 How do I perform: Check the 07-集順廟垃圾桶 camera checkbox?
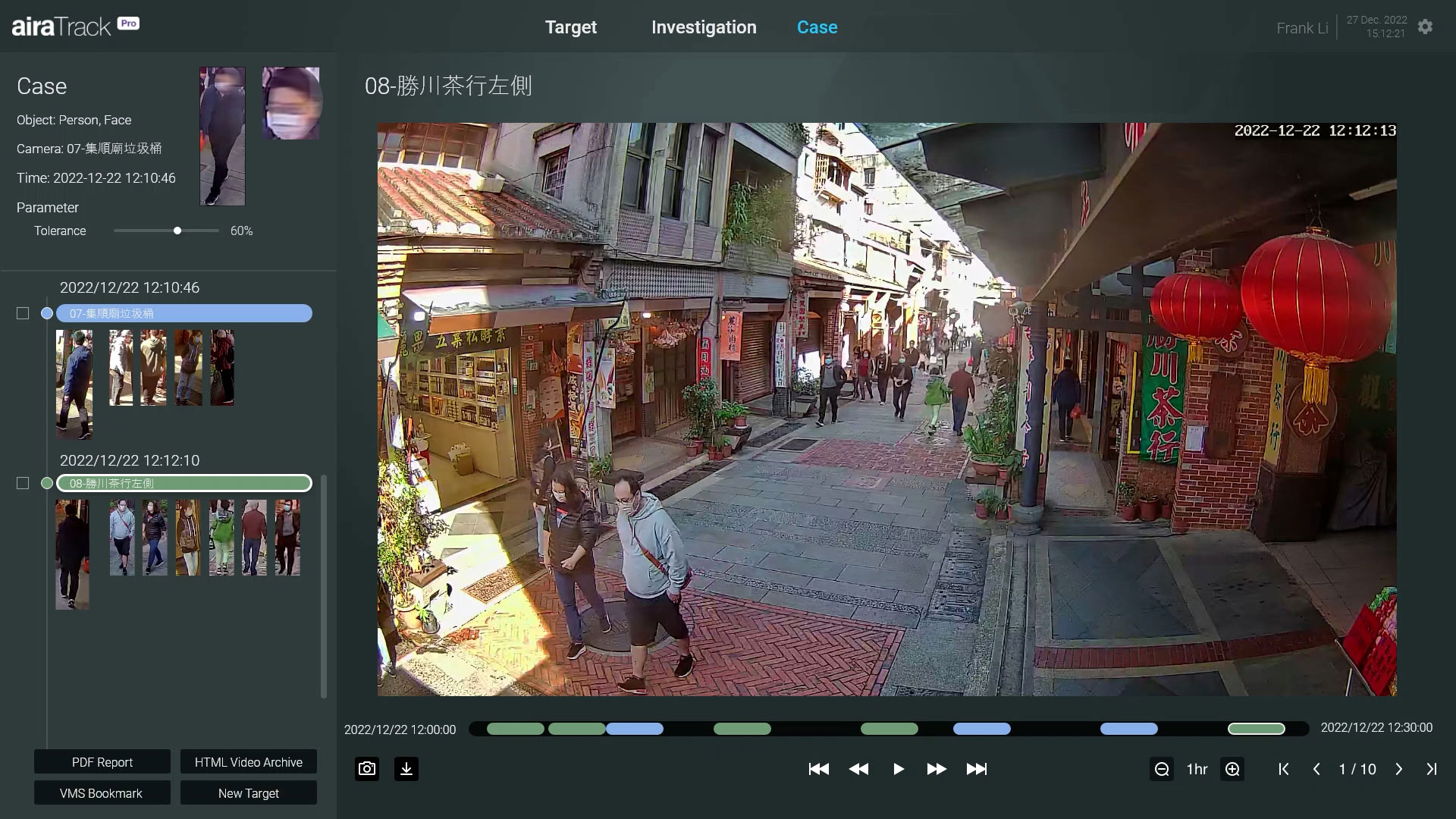[x=23, y=313]
